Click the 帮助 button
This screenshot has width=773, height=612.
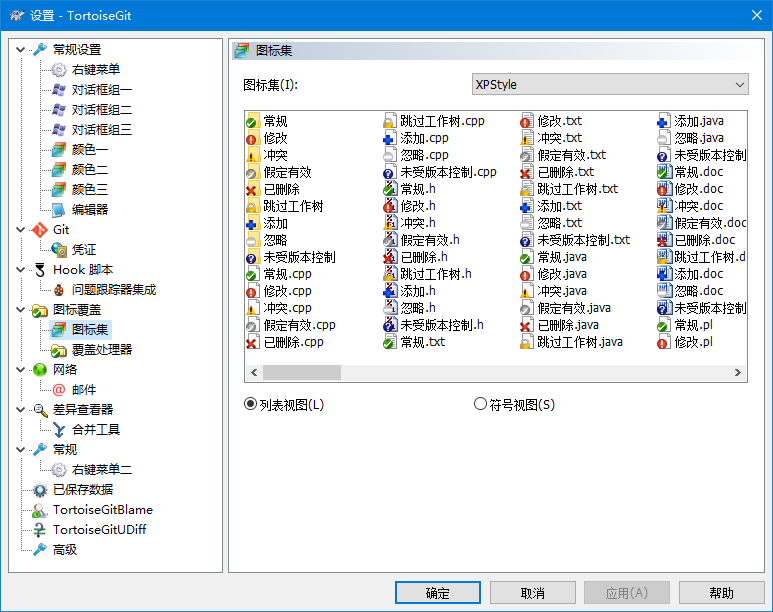(x=721, y=593)
